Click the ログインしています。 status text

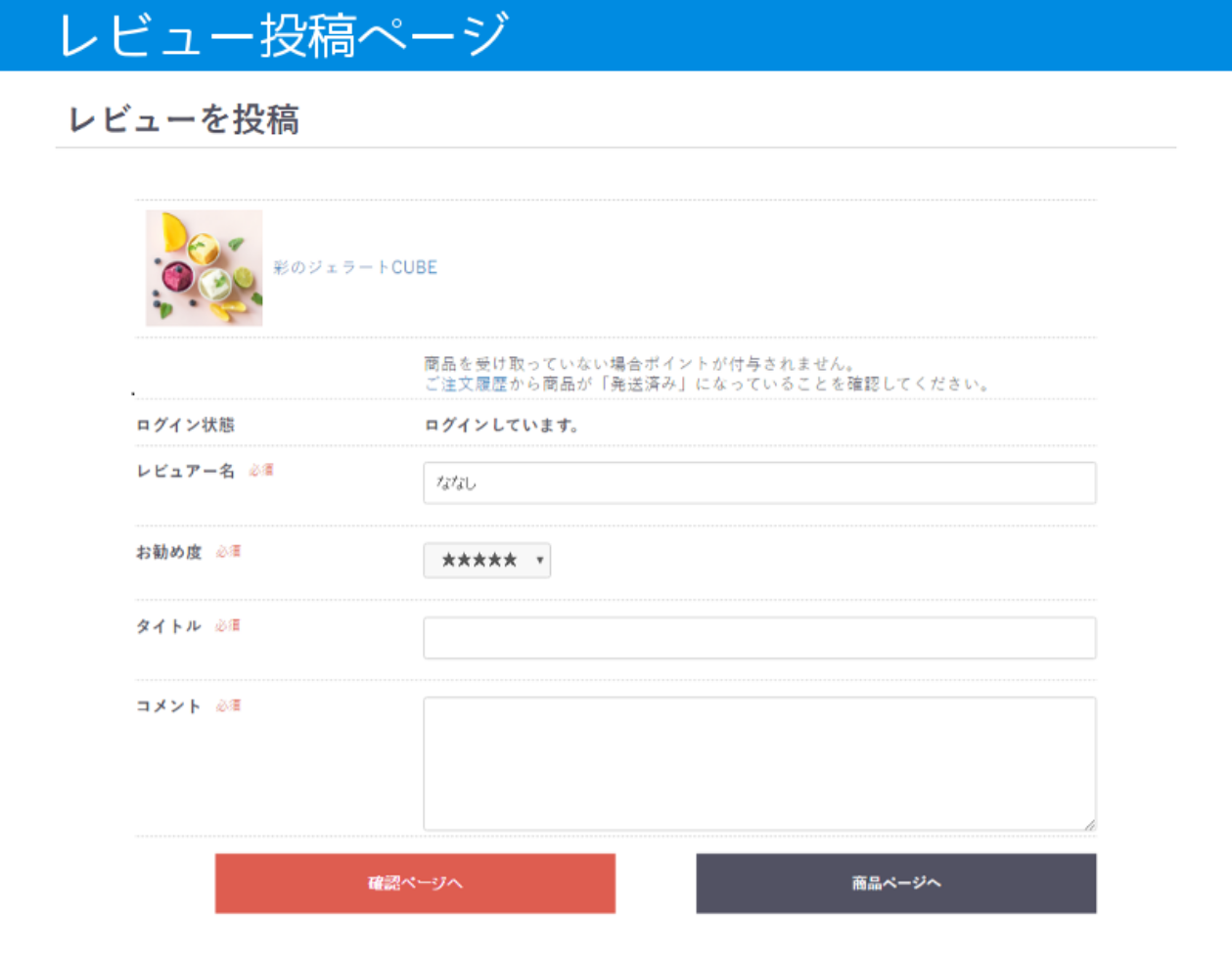coord(502,426)
